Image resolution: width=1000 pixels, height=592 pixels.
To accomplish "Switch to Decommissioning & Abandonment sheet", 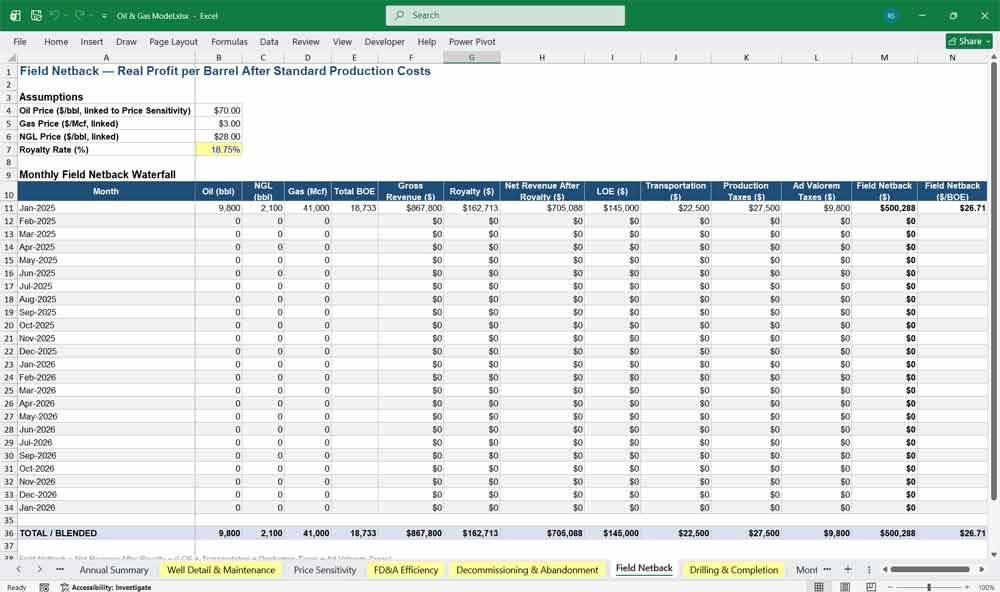I will tap(527, 570).
